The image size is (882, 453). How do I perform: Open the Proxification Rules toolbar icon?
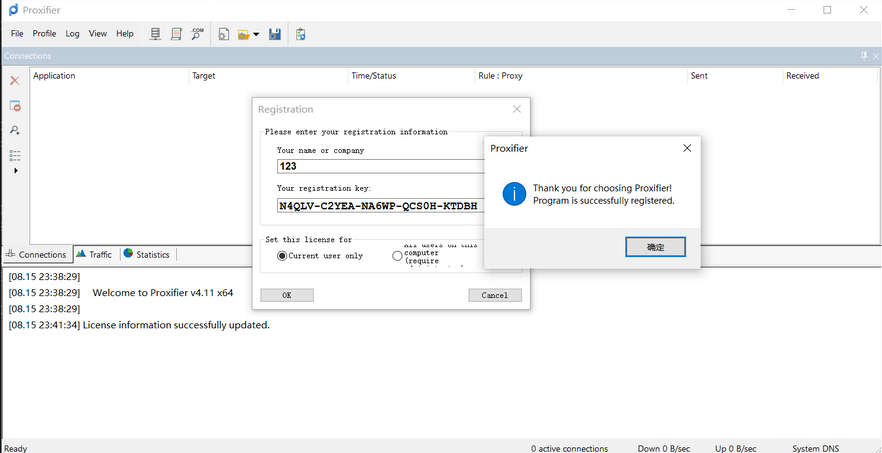[177, 34]
